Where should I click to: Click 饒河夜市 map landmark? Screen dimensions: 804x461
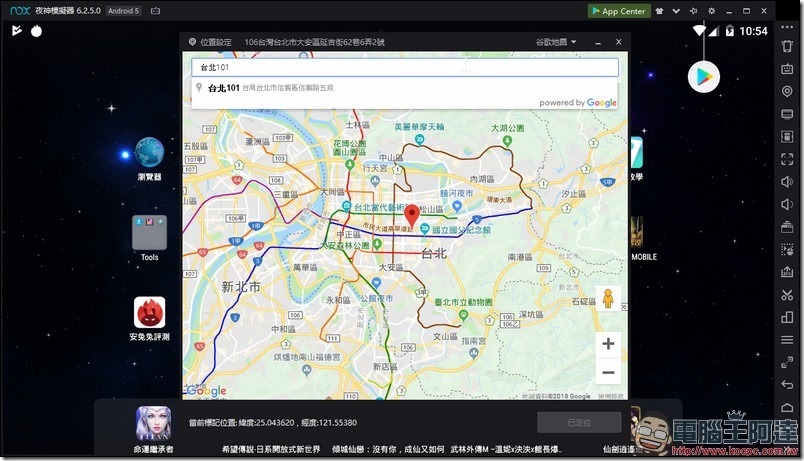click(456, 194)
